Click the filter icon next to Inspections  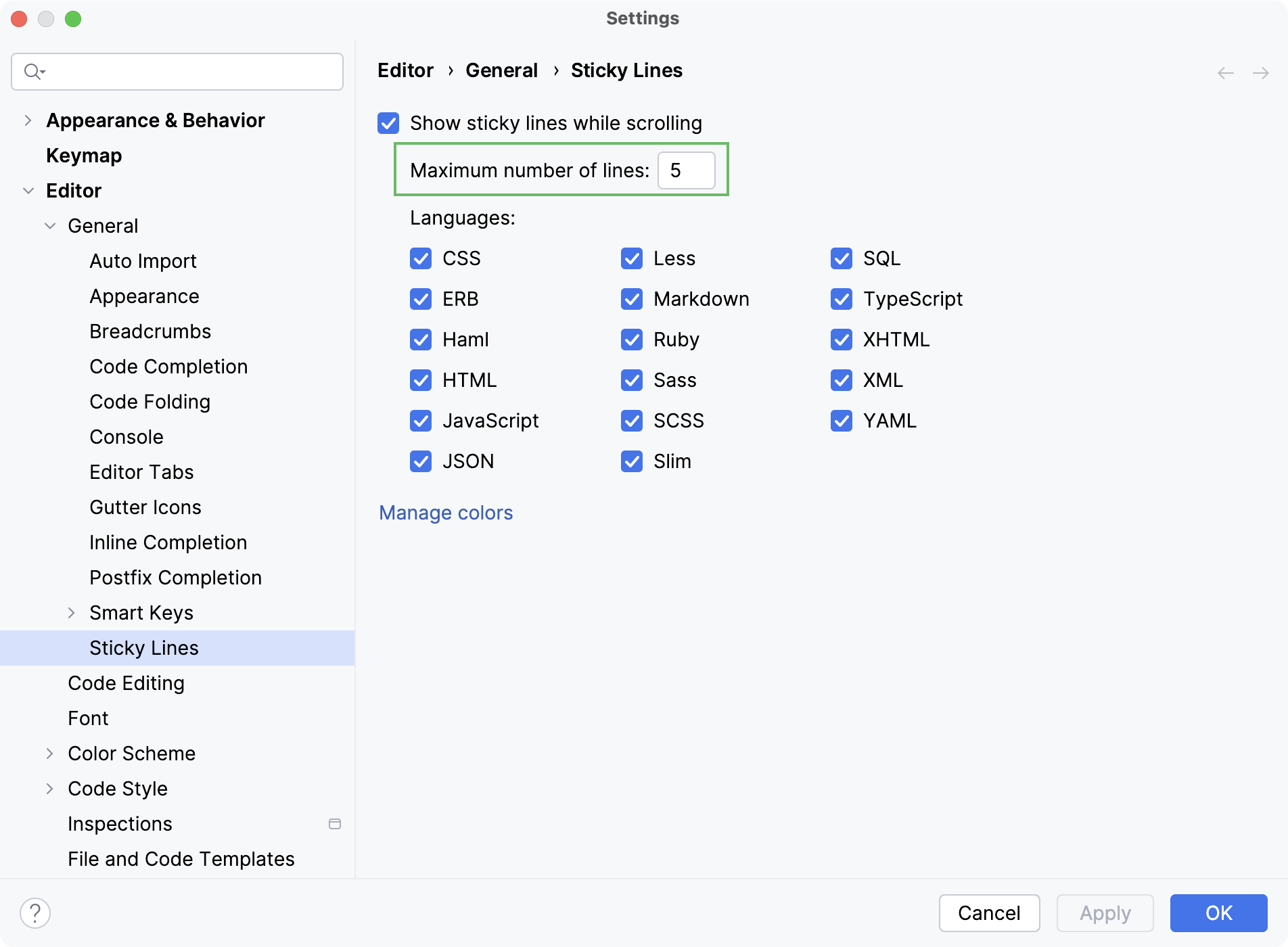pos(335,824)
